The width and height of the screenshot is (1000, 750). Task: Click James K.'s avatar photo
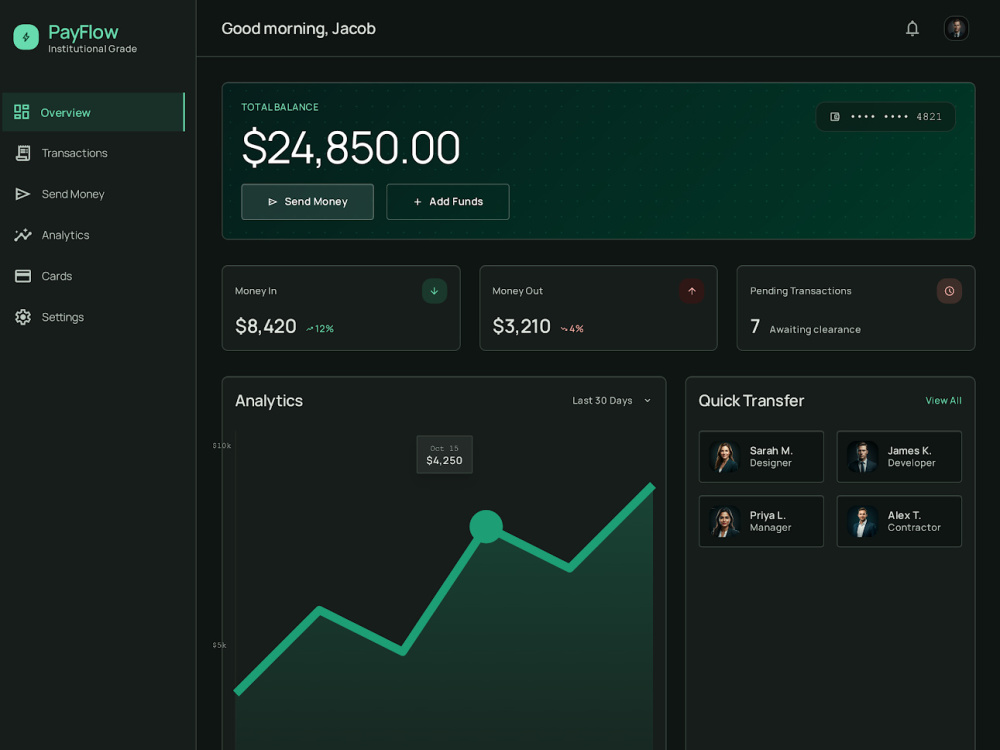pyautogui.click(x=862, y=457)
